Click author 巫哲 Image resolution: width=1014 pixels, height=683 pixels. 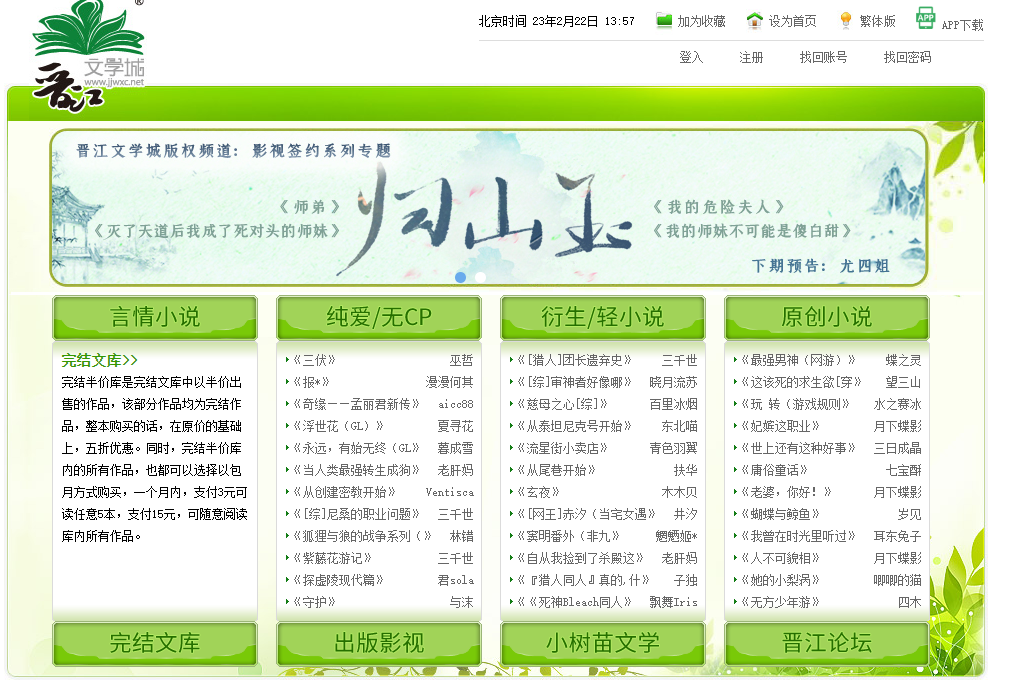coord(461,360)
